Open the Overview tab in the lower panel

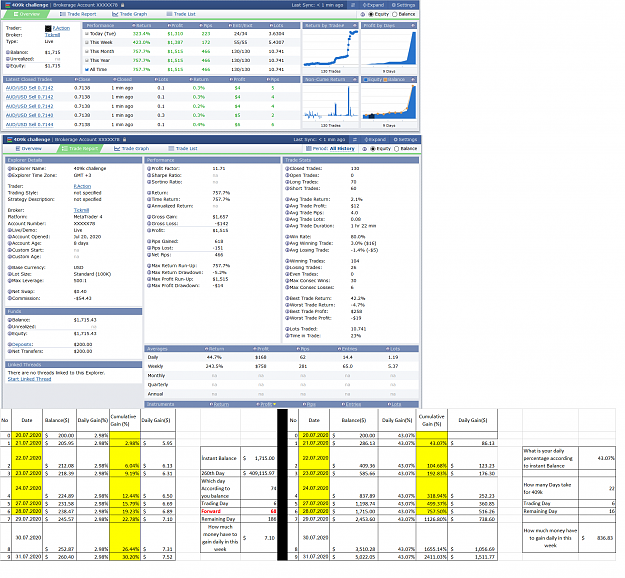point(29,149)
